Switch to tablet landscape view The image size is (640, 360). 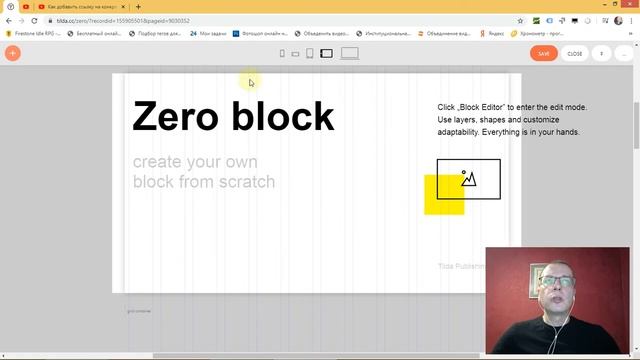coord(326,53)
